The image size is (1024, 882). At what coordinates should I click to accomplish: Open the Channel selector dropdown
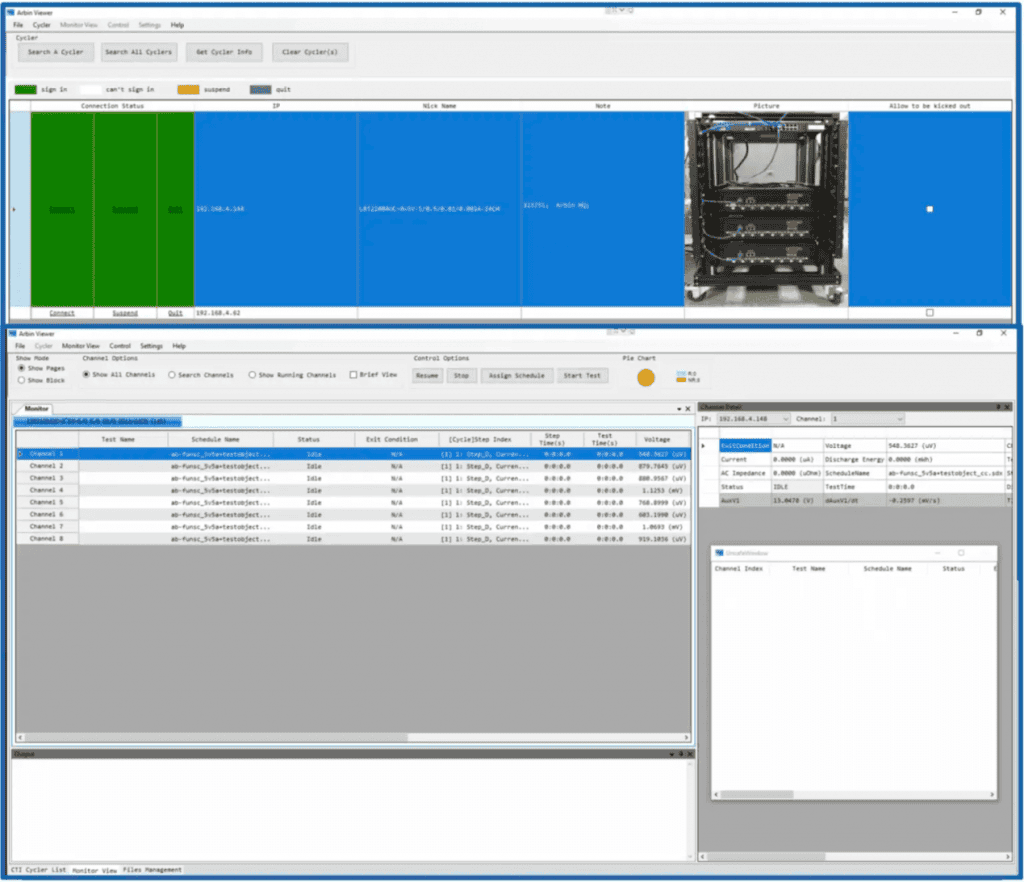[900, 418]
